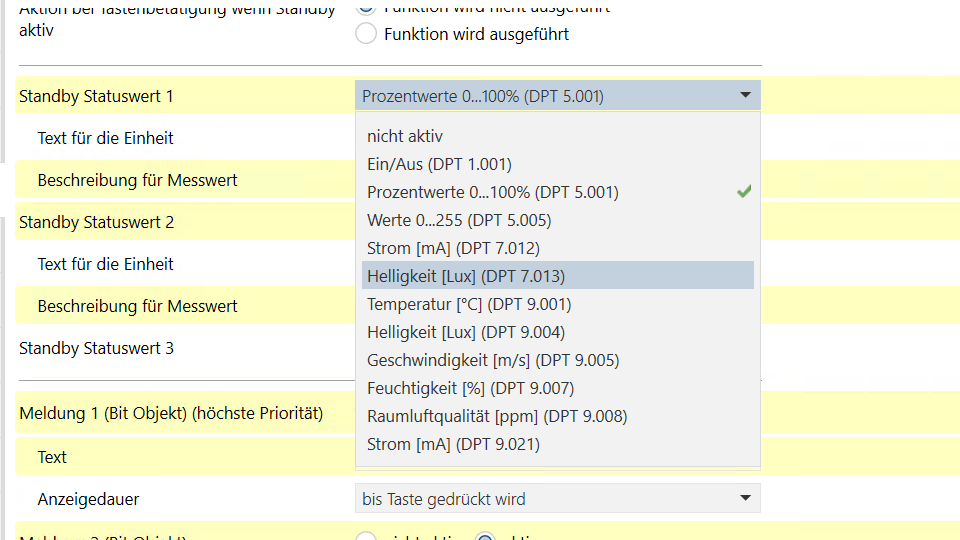Pick "Helligkeit [Lux] (DPT 9.004)" entry
The width and height of the screenshot is (960, 540).
[x=466, y=332]
